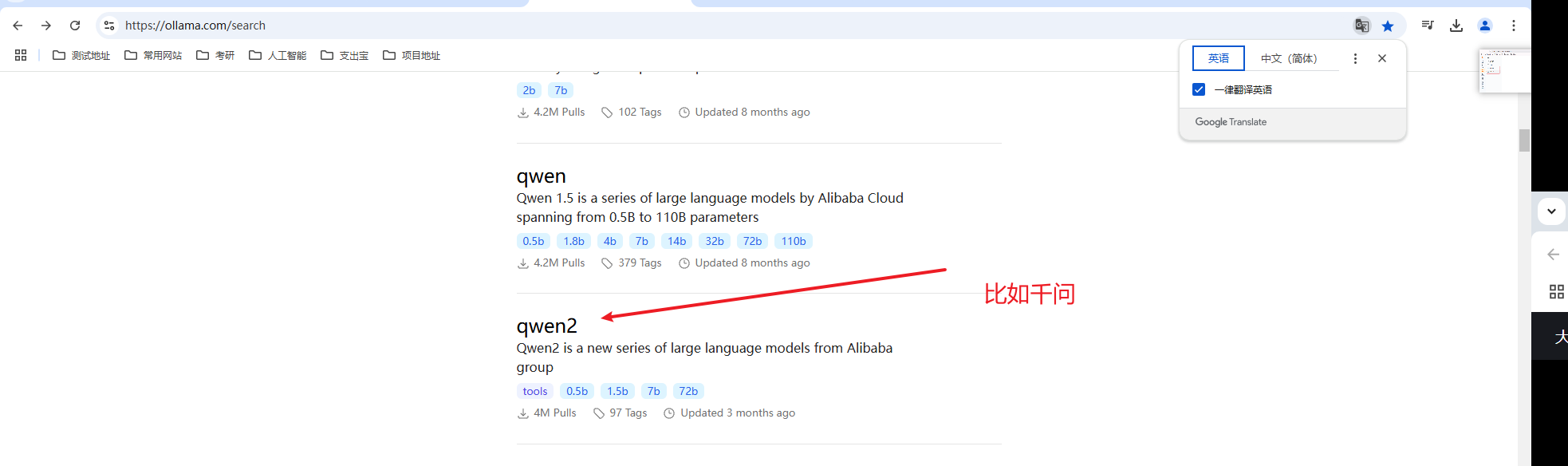Screen dimensions: 1568x466
Task: Open the Chrome three-dot menu
Action: tap(1514, 26)
